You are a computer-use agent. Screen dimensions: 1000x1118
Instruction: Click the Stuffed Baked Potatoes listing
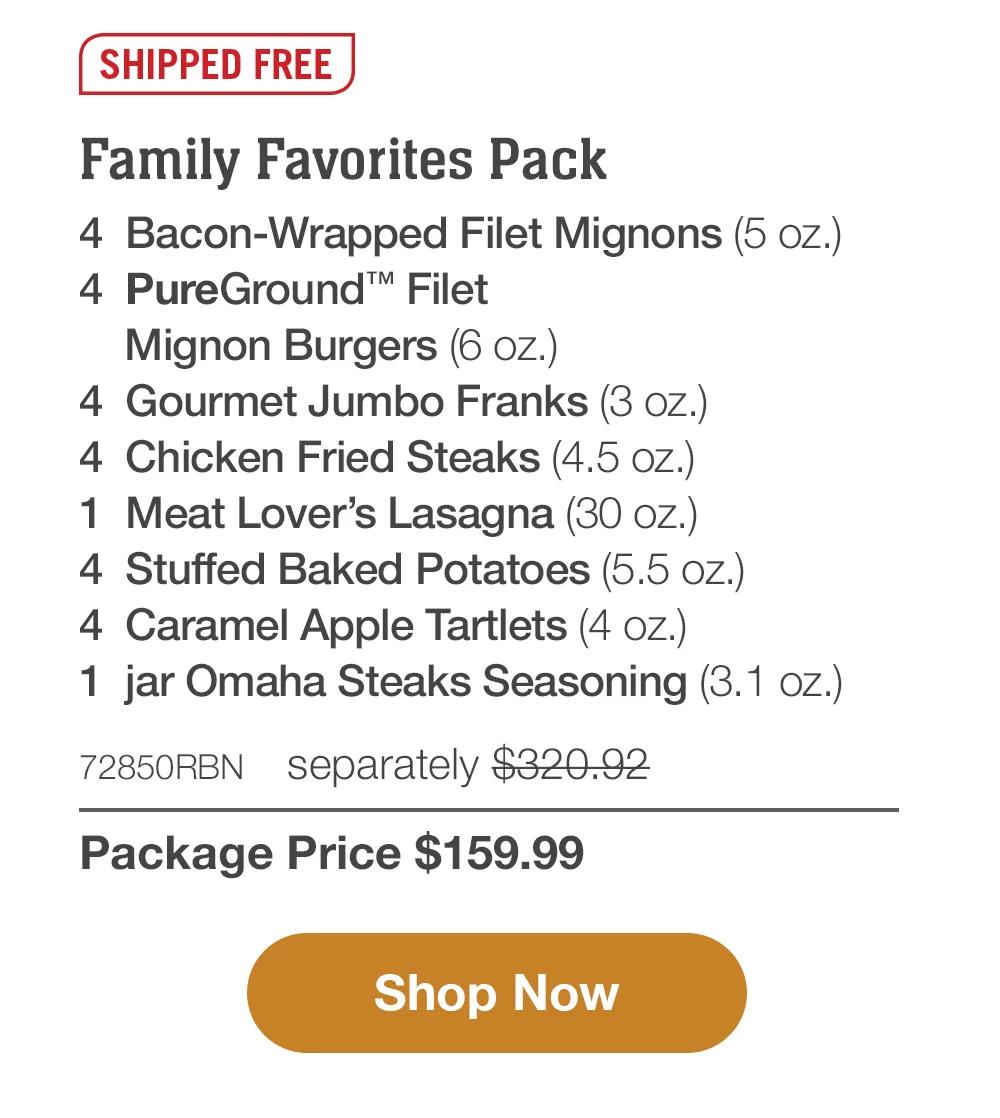[x=355, y=570]
